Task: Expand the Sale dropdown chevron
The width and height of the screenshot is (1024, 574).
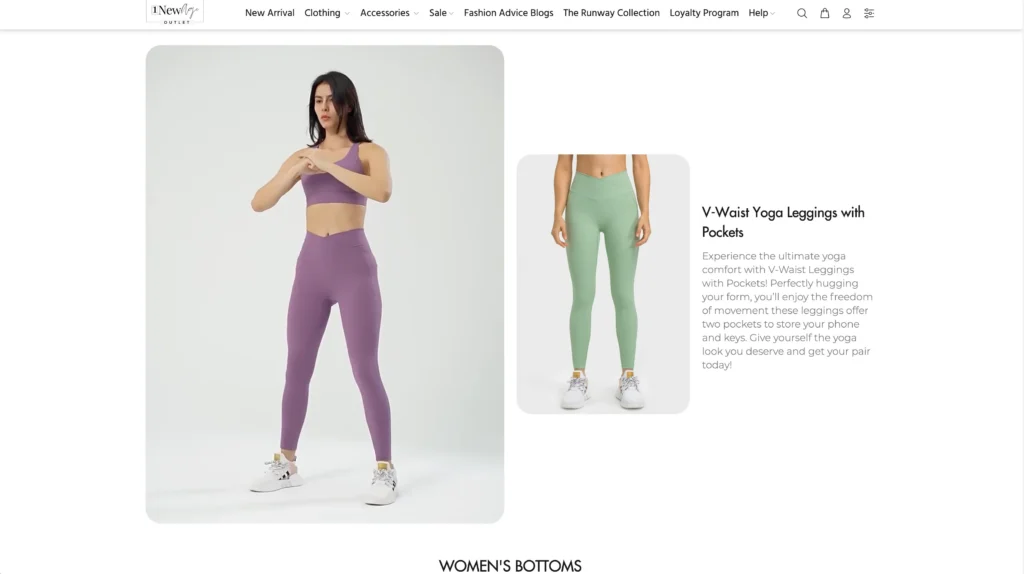Action: pos(451,14)
